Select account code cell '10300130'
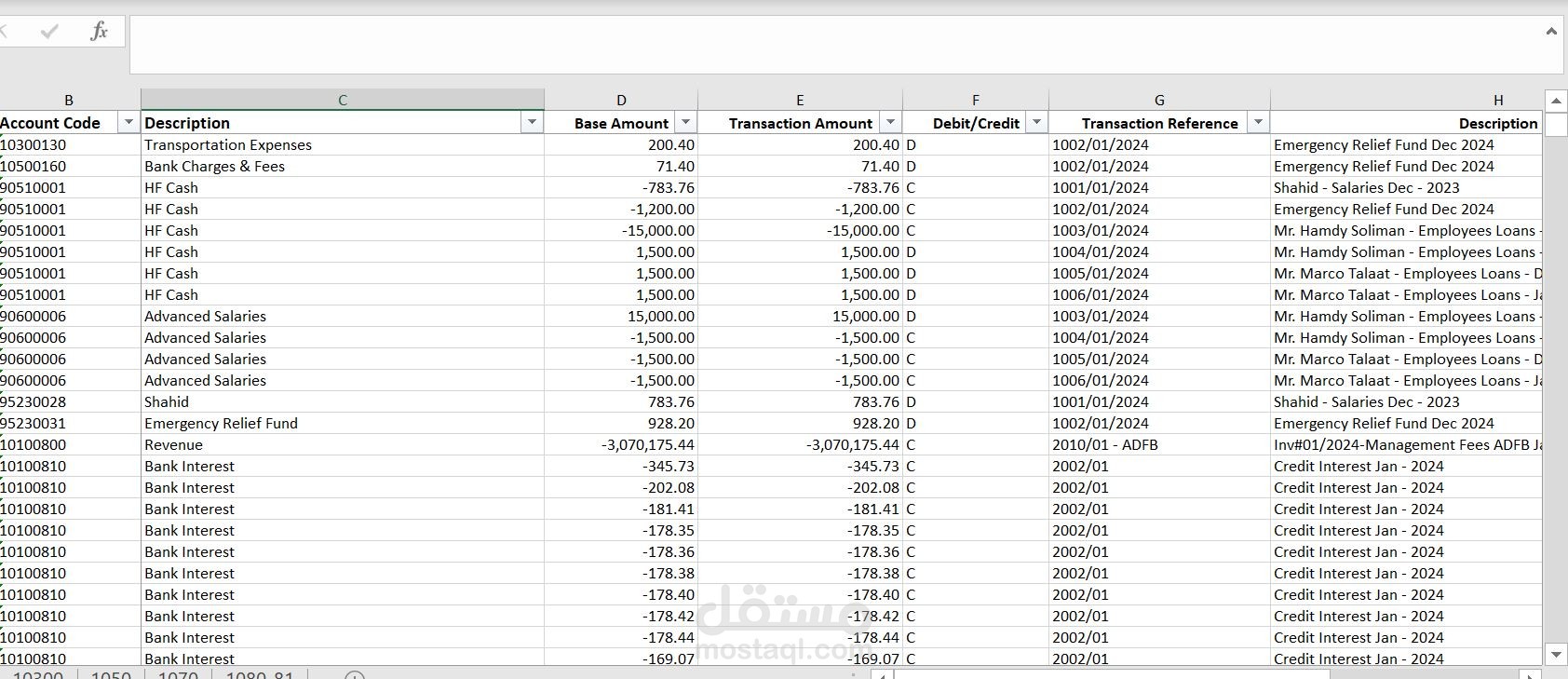The height and width of the screenshot is (679, 1568). pyautogui.click(x=70, y=144)
